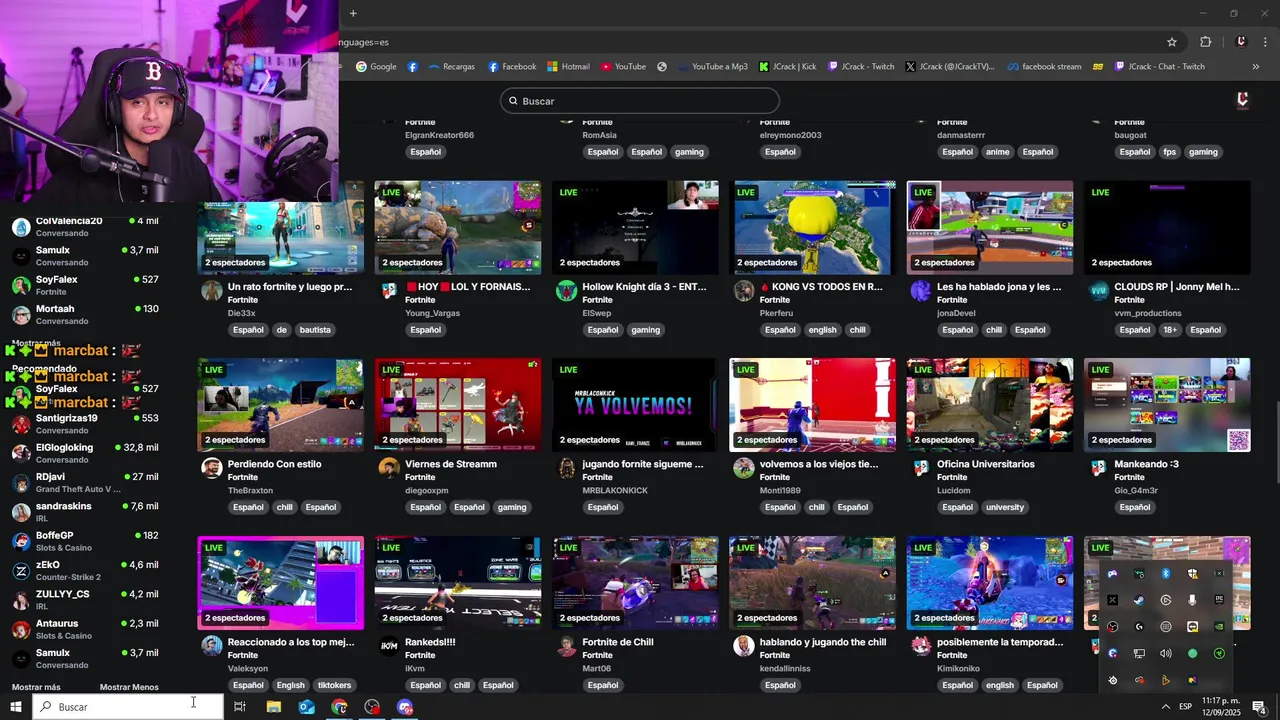Viewport: 1280px width, 720px height.
Task: Click the Windows Start button
Action: point(15,707)
